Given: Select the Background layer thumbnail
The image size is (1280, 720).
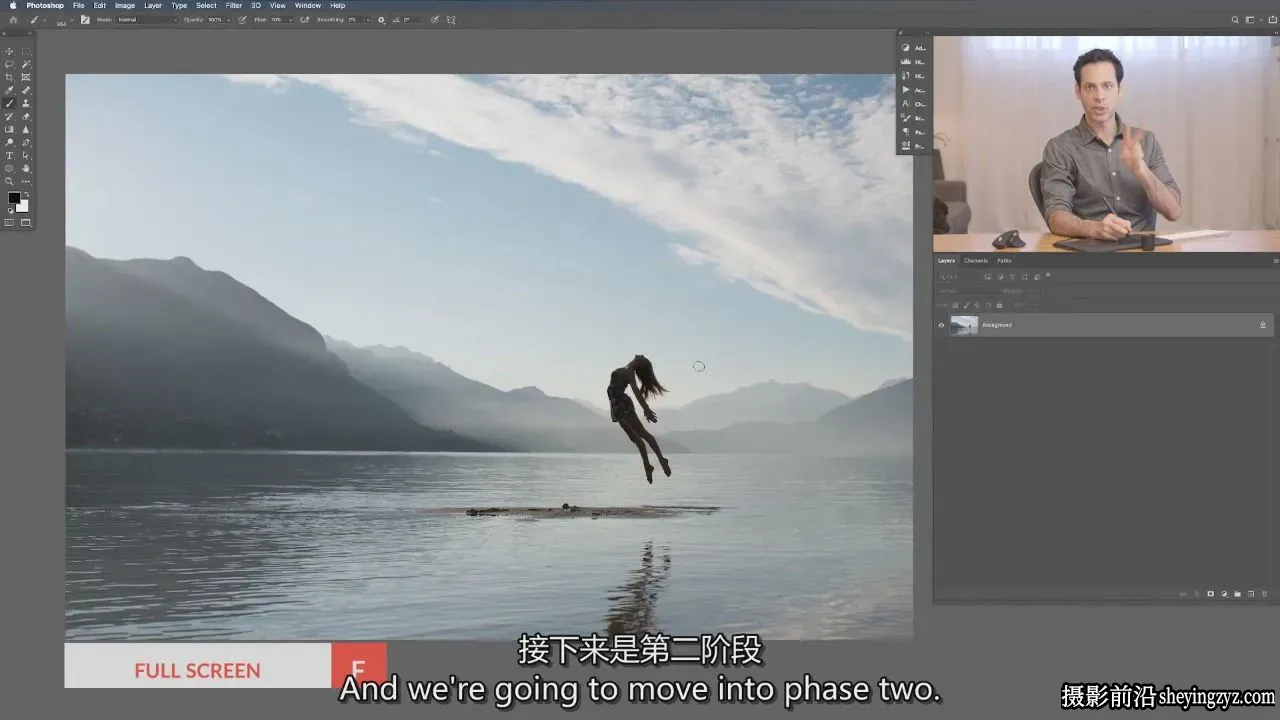Looking at the screenshot, I should point(964,325).
